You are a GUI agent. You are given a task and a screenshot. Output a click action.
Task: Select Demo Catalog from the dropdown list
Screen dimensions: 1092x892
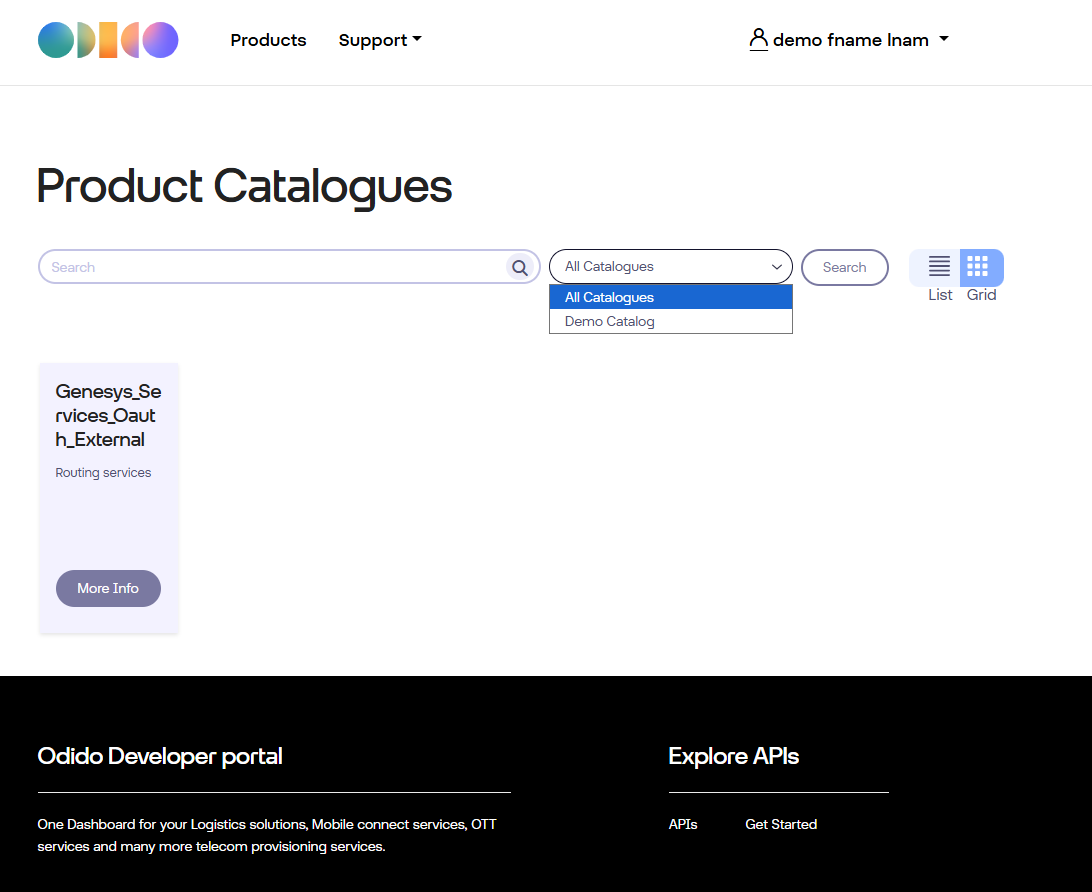(x=610, y=321)
